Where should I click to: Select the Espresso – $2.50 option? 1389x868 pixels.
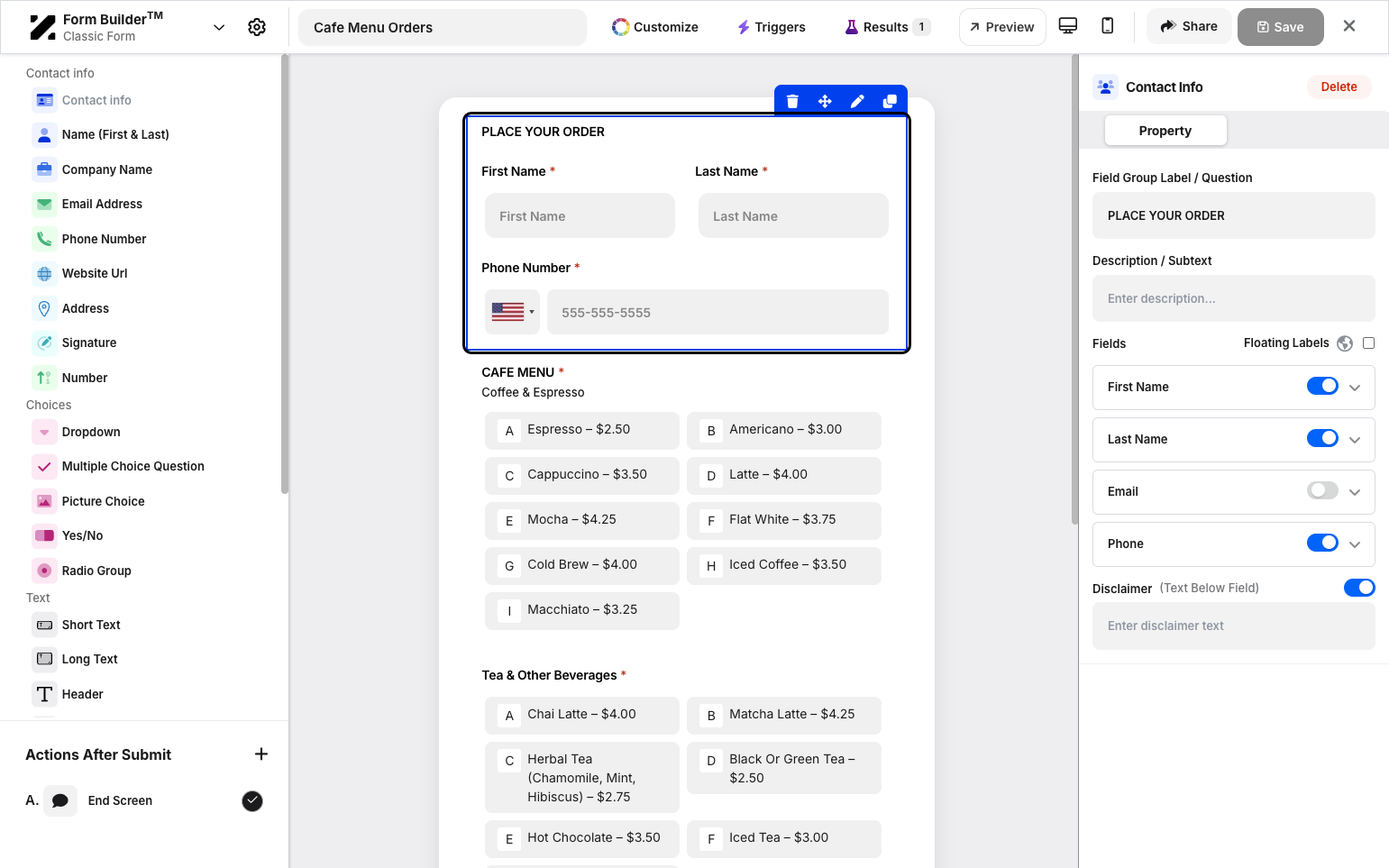coord(581,430)
